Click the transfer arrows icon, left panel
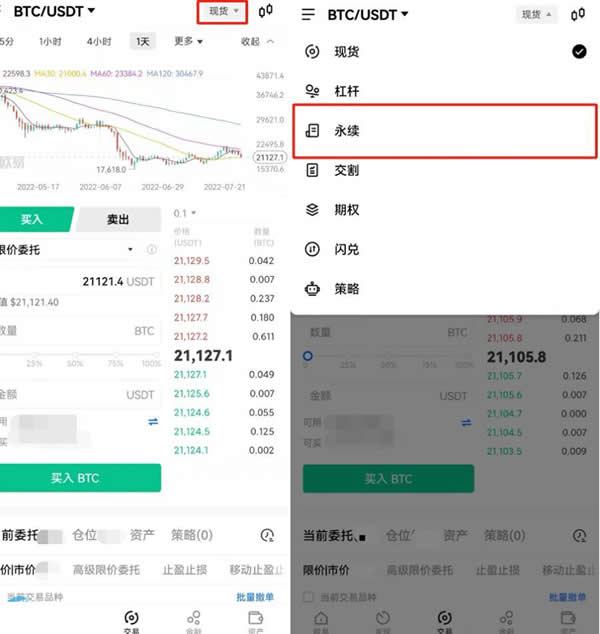Image resolution: width=600 pixels, height=634 pixels. pyautogui.click(x=153, y=422)
